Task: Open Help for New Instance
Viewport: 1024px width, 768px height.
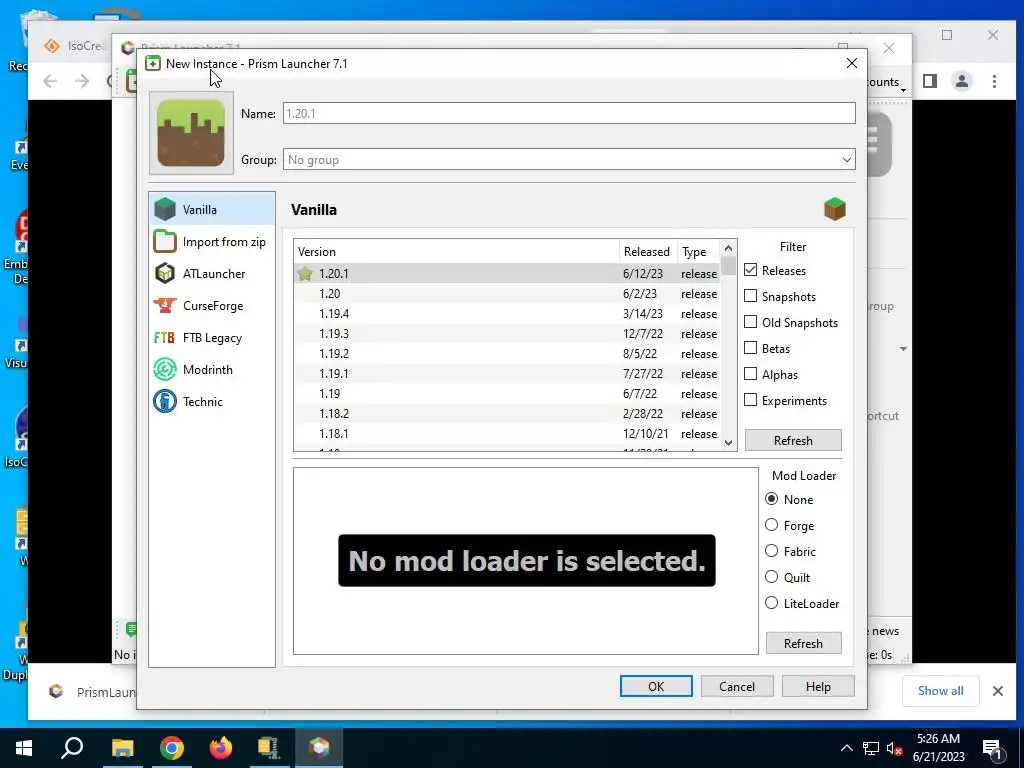Action: pyautogui.click(x=818, y=686)
